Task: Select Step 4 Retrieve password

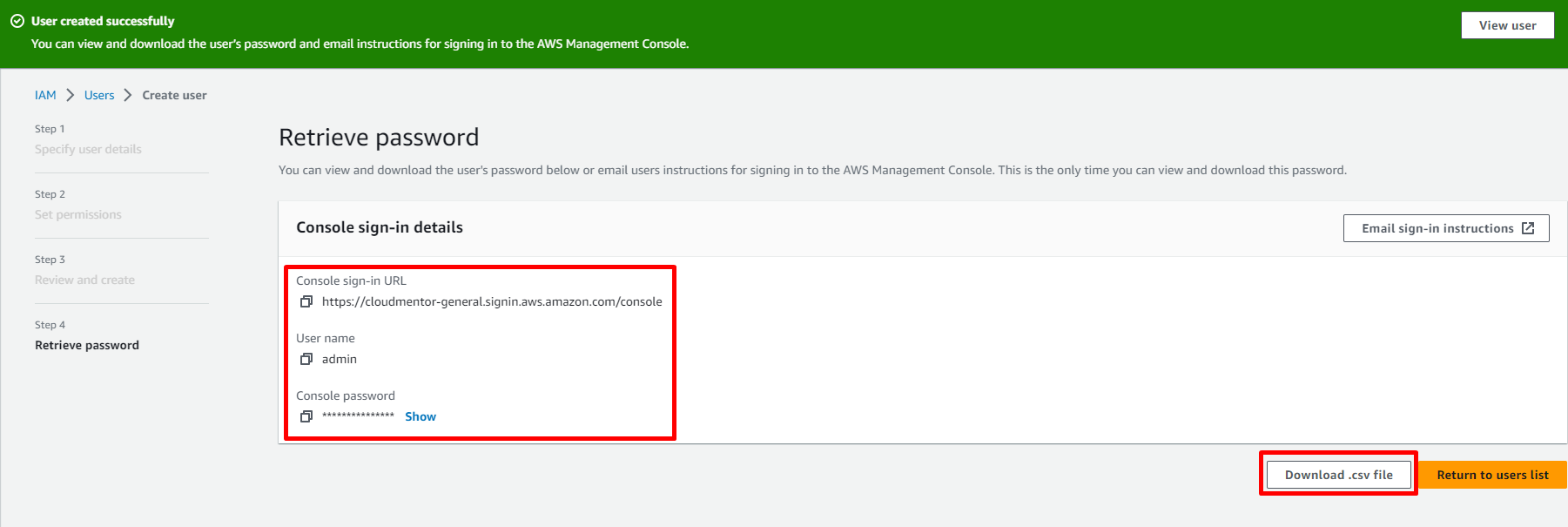Action: pyautogui.click(x=87, y=345)
